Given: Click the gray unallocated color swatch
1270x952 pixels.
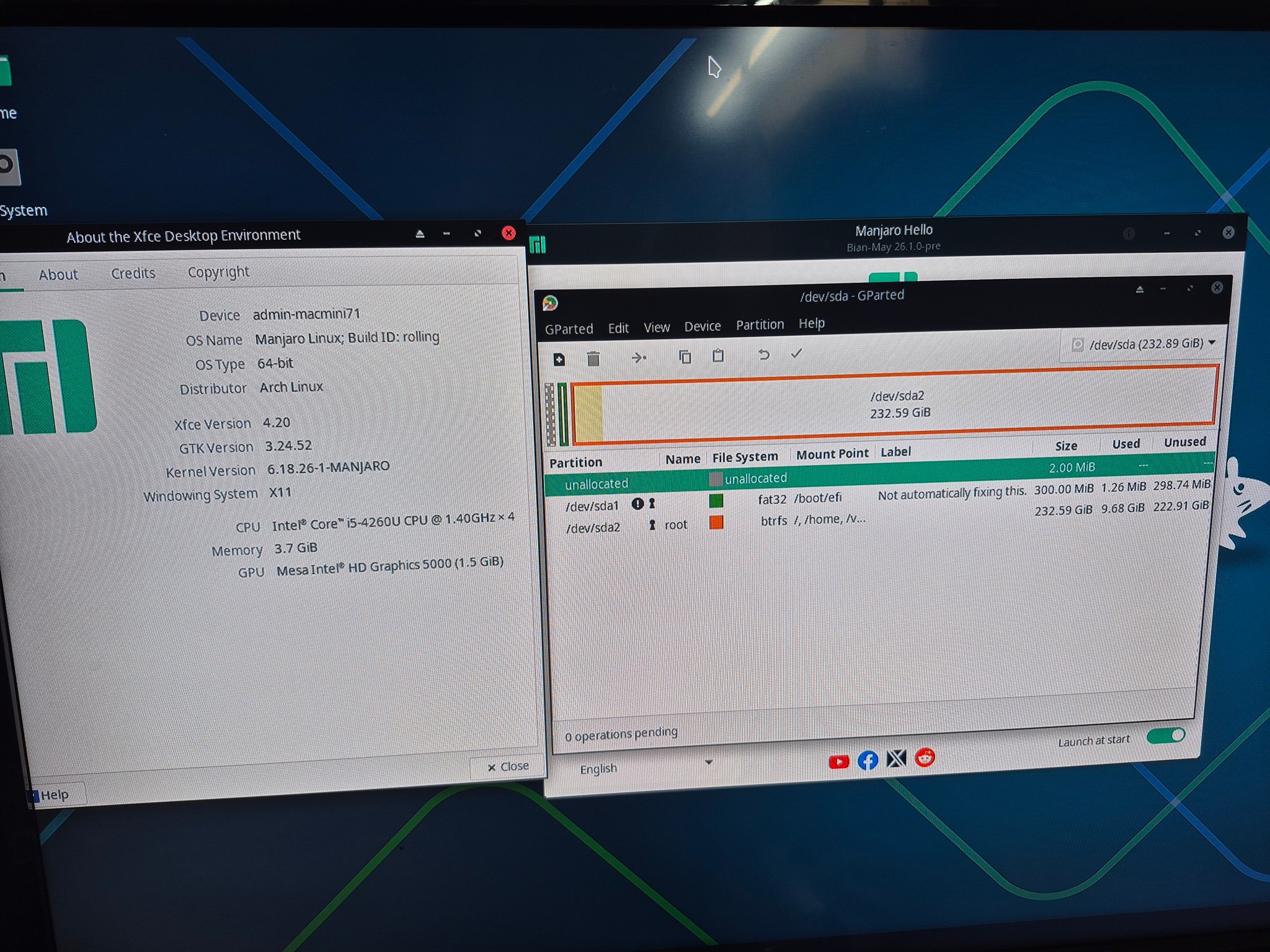Looking at the screenshot, I should (716, 479).
